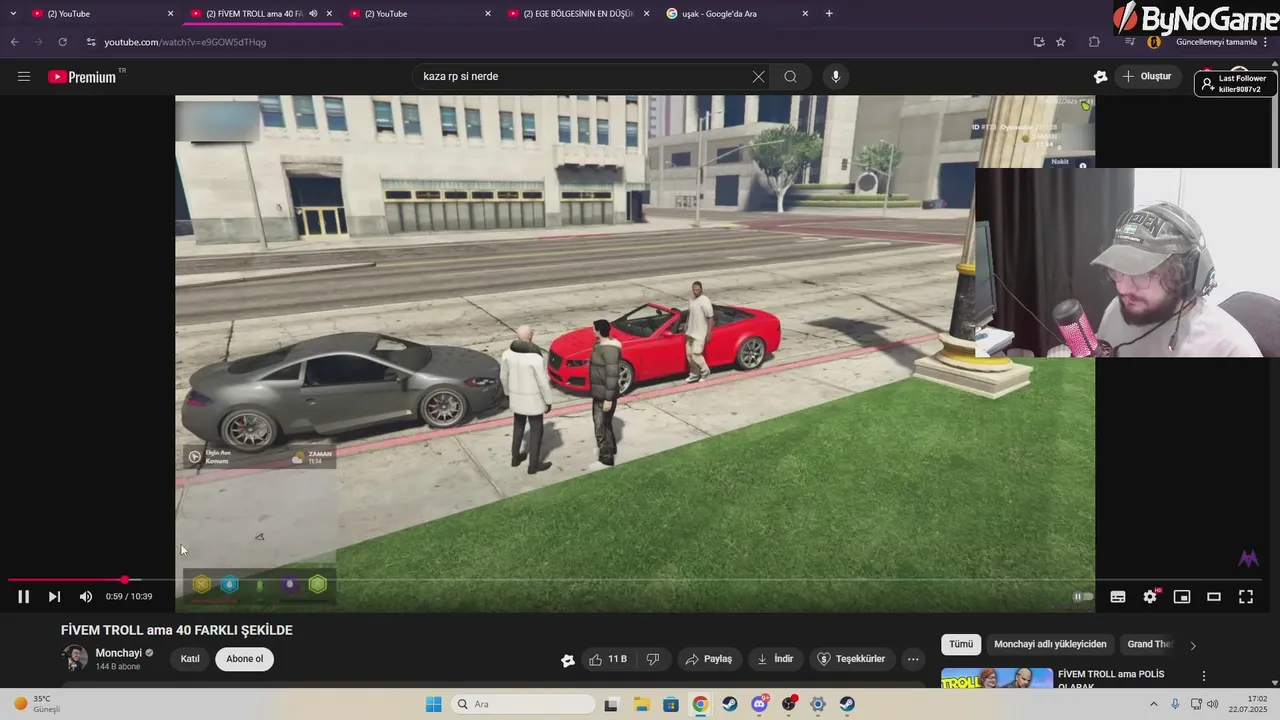Mute the video volume speaker icon
The image size is (1280, 720).
(x=86, y=597)
